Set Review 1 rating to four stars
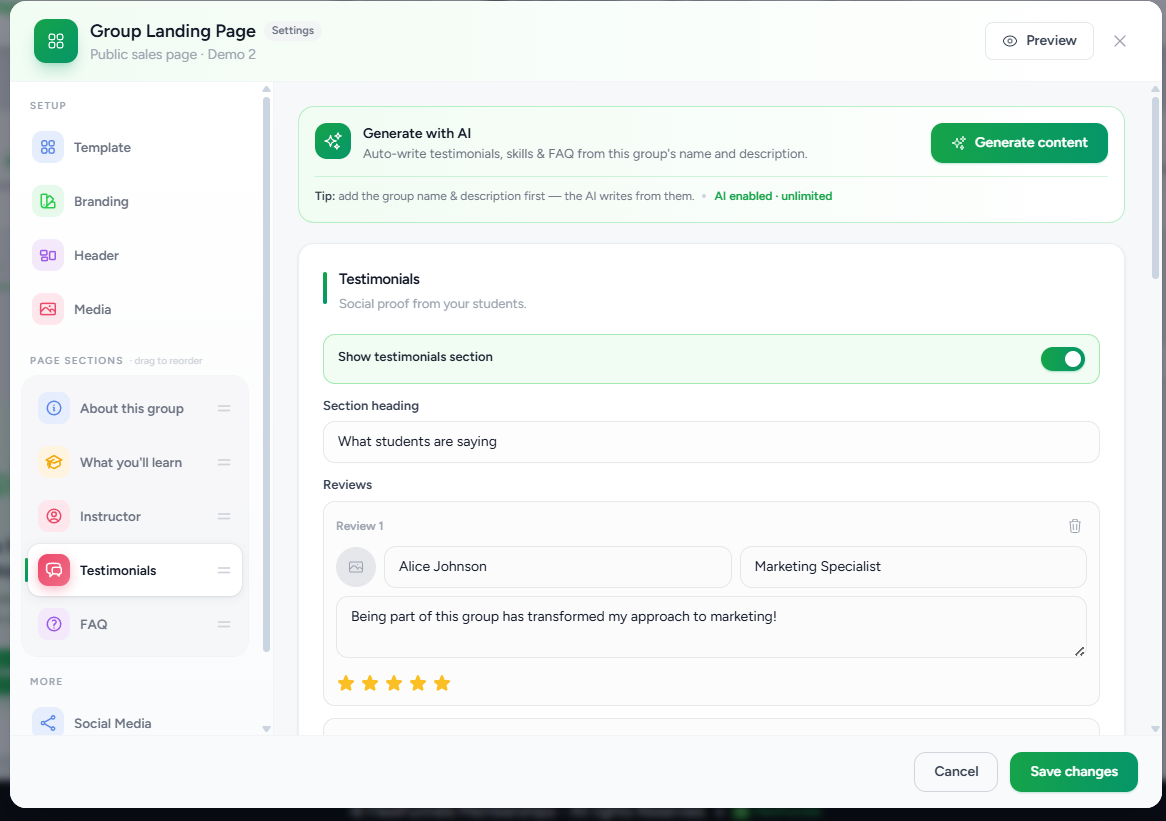 (418, 683)
